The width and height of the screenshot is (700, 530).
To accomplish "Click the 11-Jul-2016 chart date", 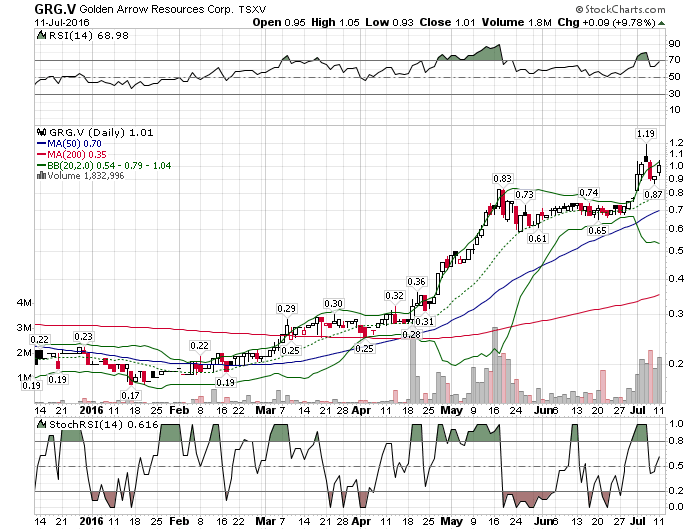I will [x=62, y=22].
